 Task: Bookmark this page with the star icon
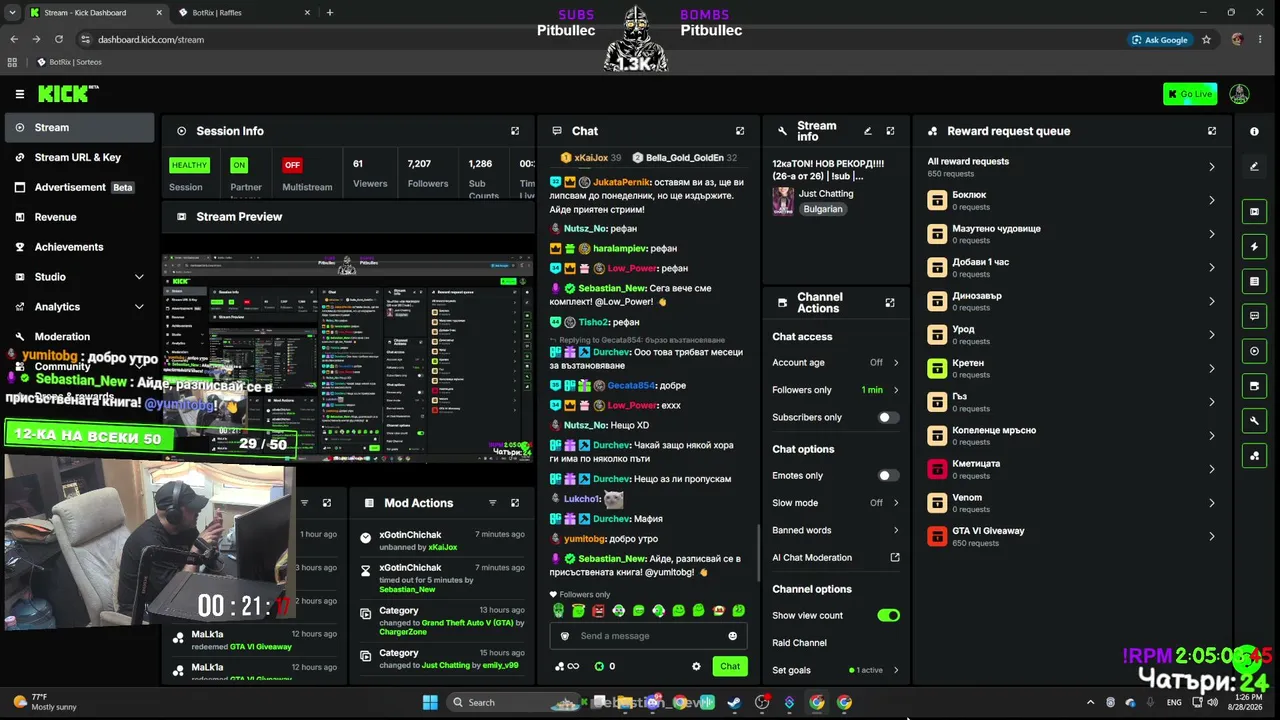click(1206, 39)
